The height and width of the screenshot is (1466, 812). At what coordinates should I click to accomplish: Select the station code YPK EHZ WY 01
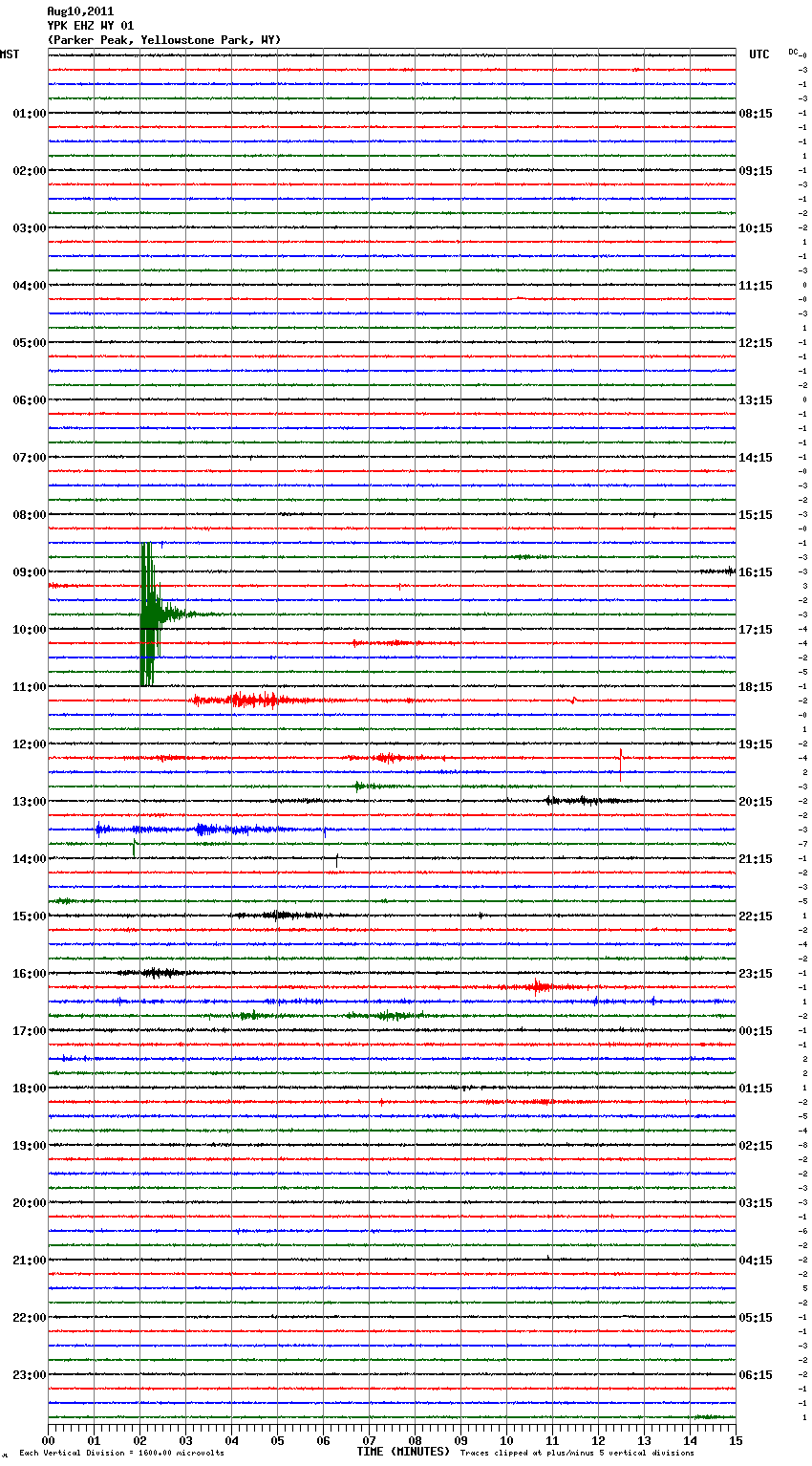pos(91,26)
